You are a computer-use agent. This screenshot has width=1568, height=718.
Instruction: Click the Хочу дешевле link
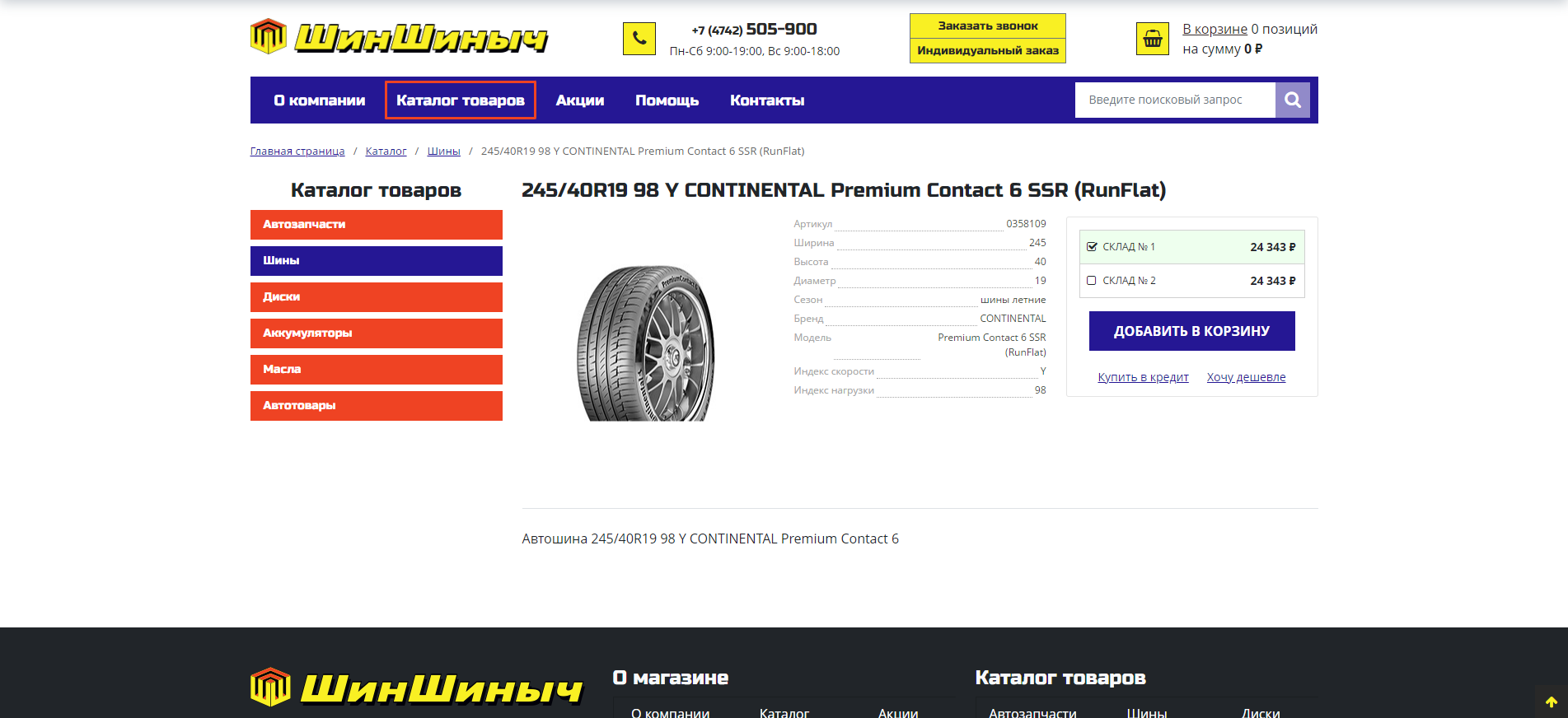pyautogui.click(x=1246, y=377)
